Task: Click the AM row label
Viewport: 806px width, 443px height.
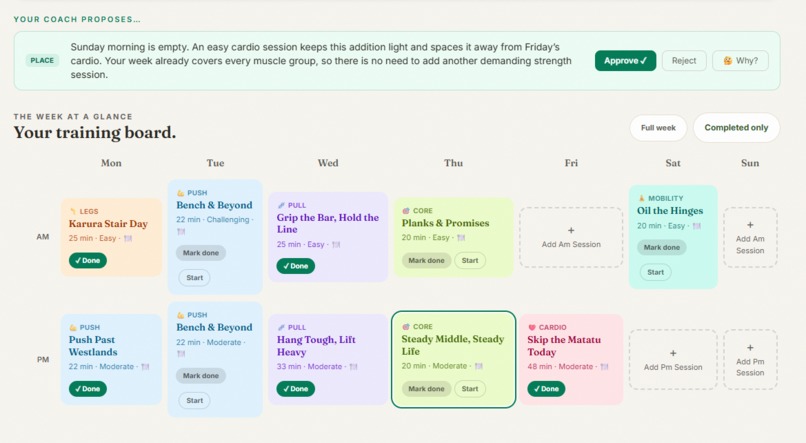Action: click(x=43, y=237)
